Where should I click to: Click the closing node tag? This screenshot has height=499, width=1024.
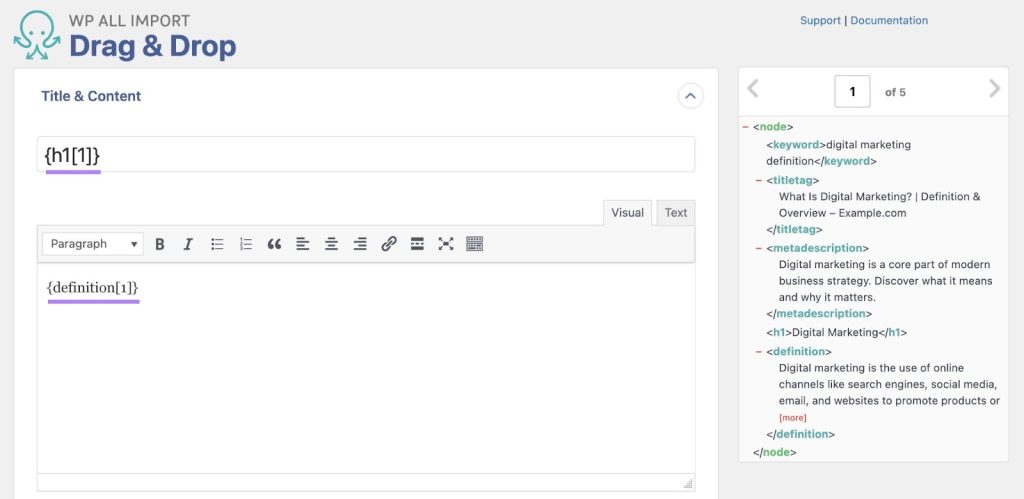[775, 452]
